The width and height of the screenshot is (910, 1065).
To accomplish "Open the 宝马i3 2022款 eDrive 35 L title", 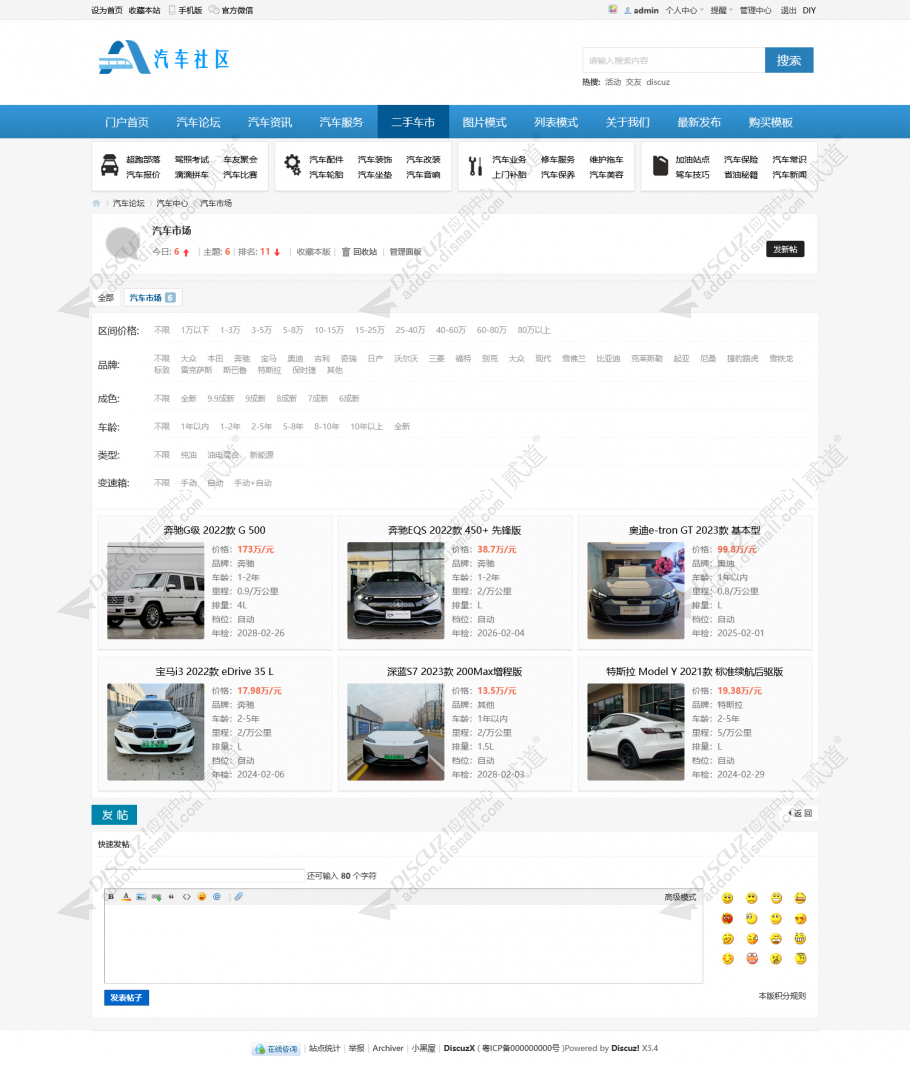I will coord(215,671).
